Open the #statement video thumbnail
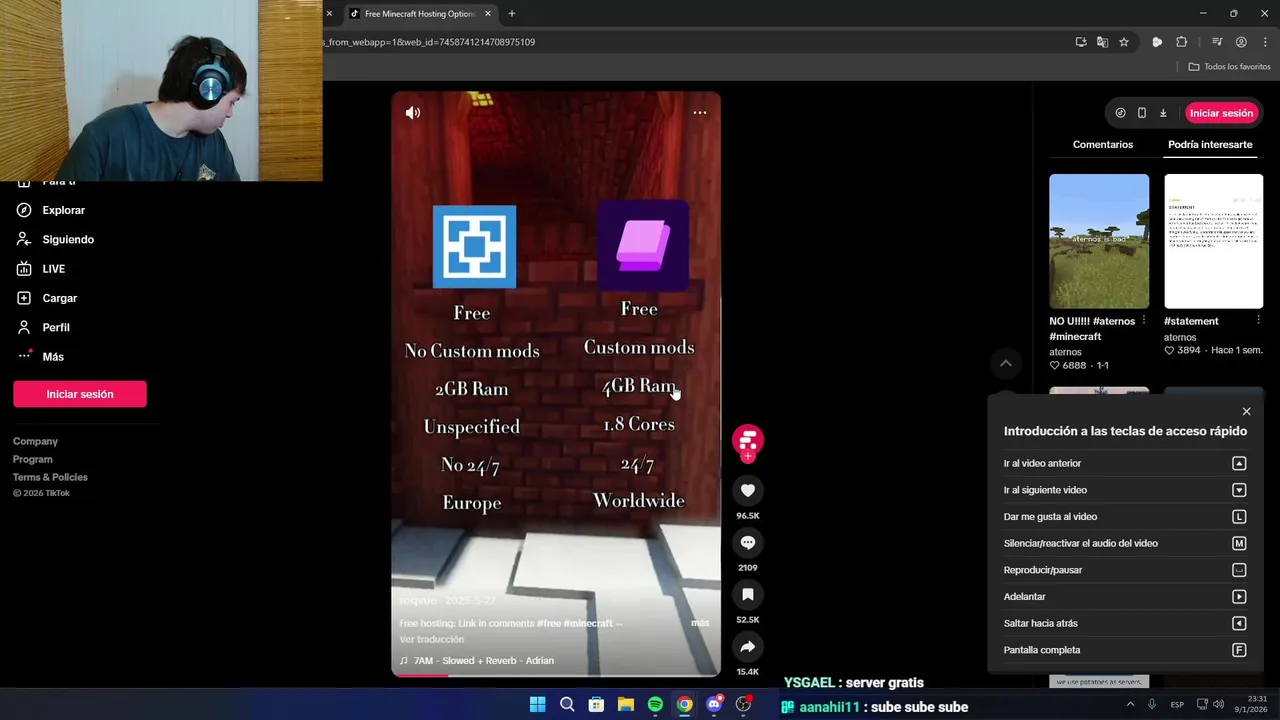Image resolution: width=1280 pixels, height=720 pixels. (x=1214, y=241)
